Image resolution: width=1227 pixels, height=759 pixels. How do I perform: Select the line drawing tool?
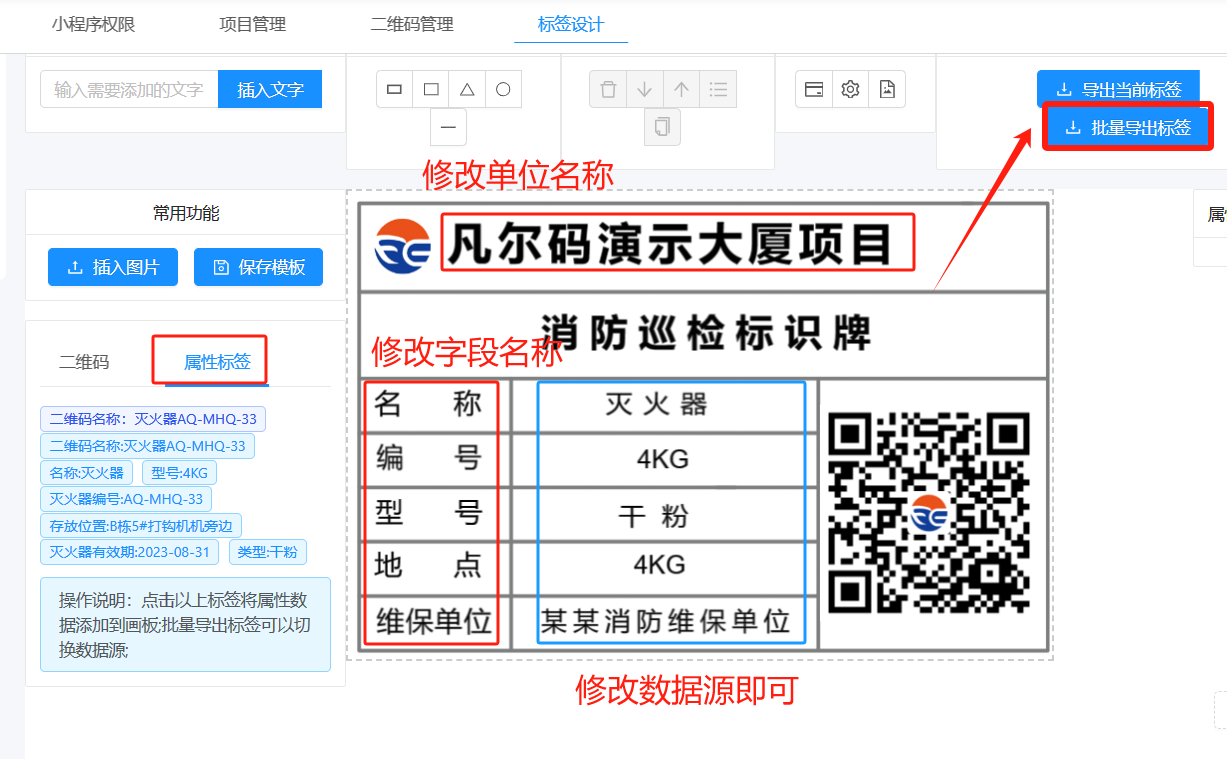(x=448, y=127)
